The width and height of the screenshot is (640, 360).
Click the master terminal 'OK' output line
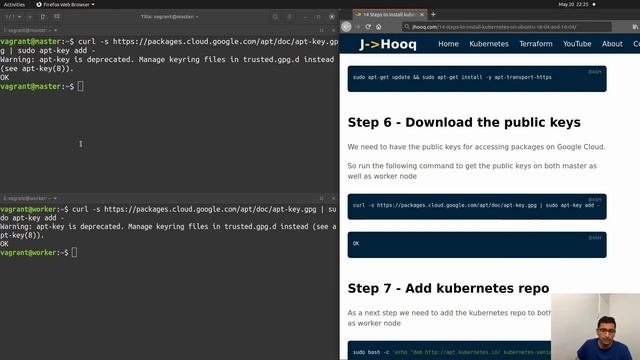coord(4,78)
